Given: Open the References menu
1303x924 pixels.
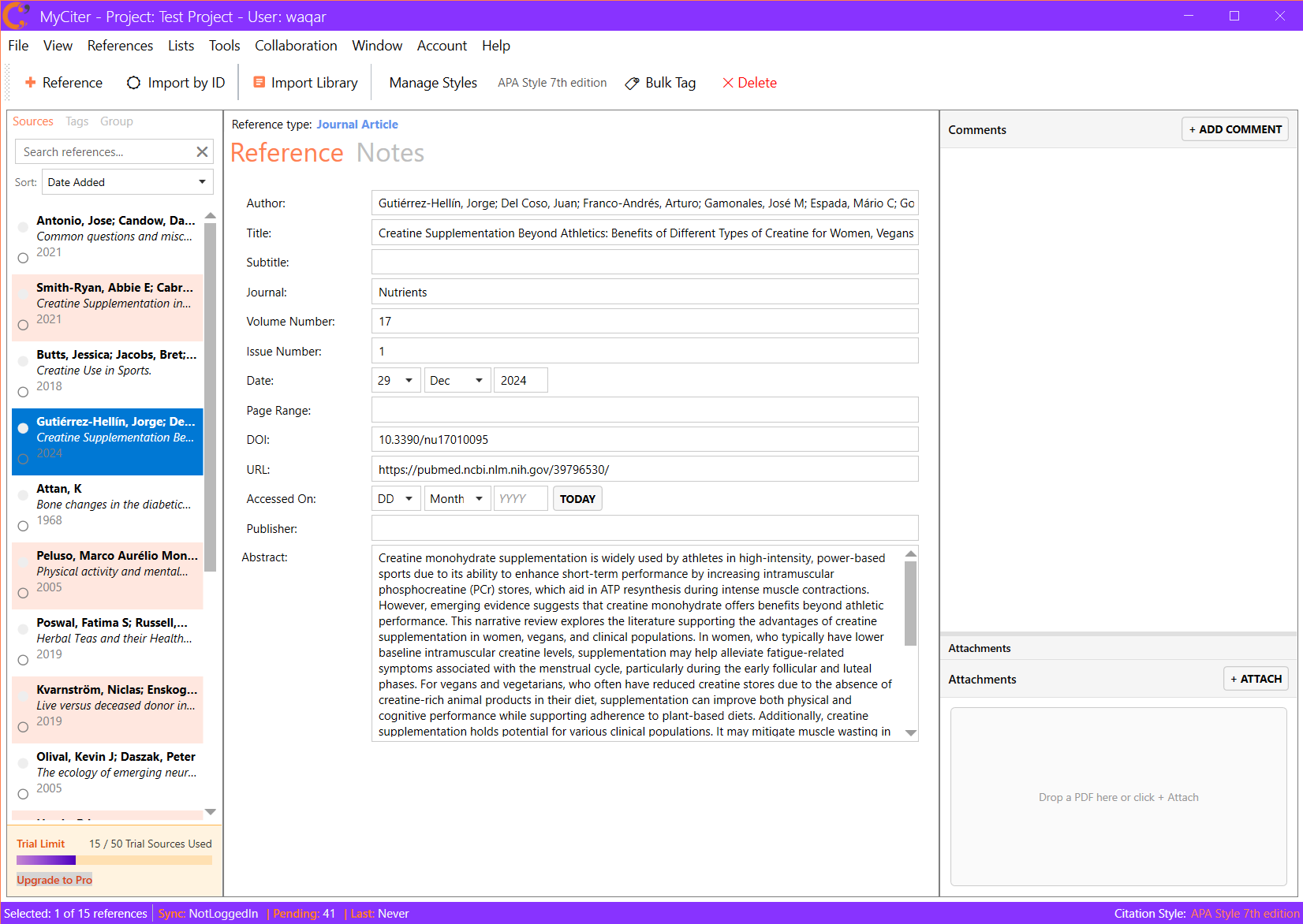Looking at the screenshot, I should pos(120,46).
